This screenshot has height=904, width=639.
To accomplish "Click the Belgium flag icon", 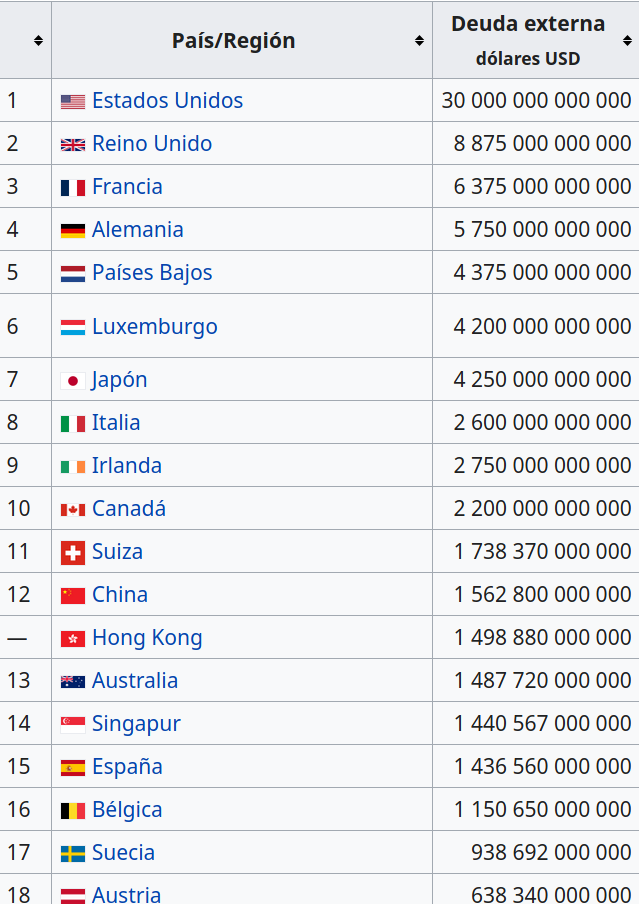I will tap(72, 810).
